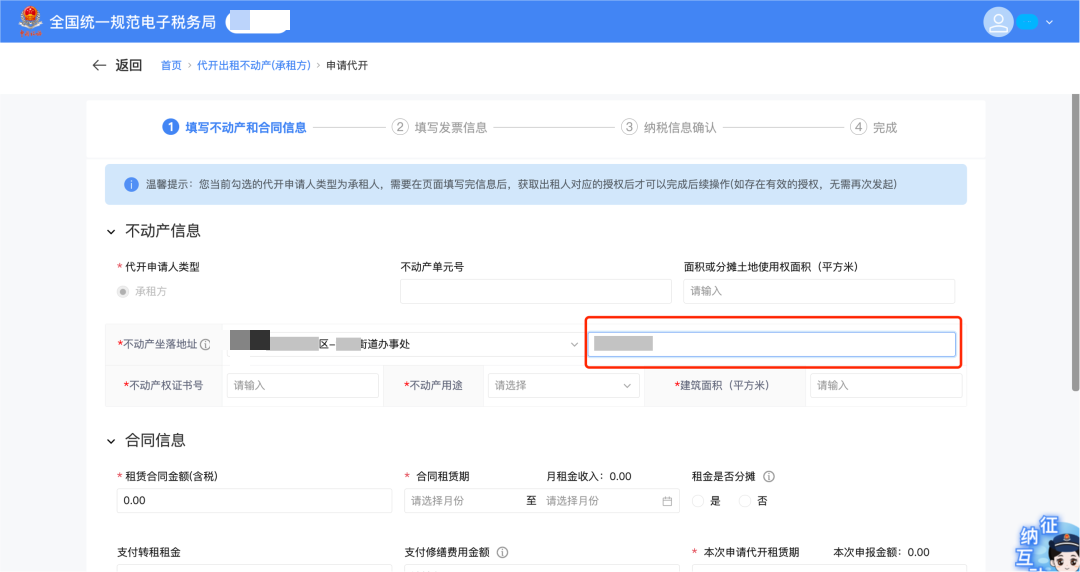Image resolution: width=1080 pixels, height=572 pixels.
Task: Click 本次申报金额: 0.00 text
Action: (881, 552)
